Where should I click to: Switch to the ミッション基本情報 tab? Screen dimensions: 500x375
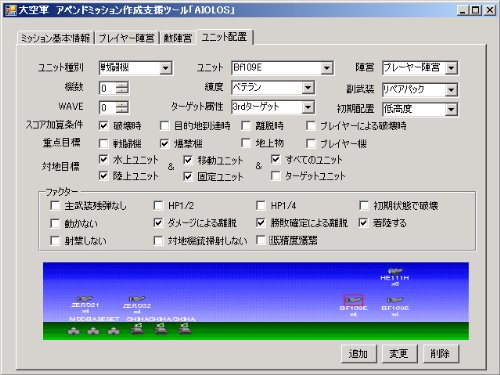tap(56, 38)
